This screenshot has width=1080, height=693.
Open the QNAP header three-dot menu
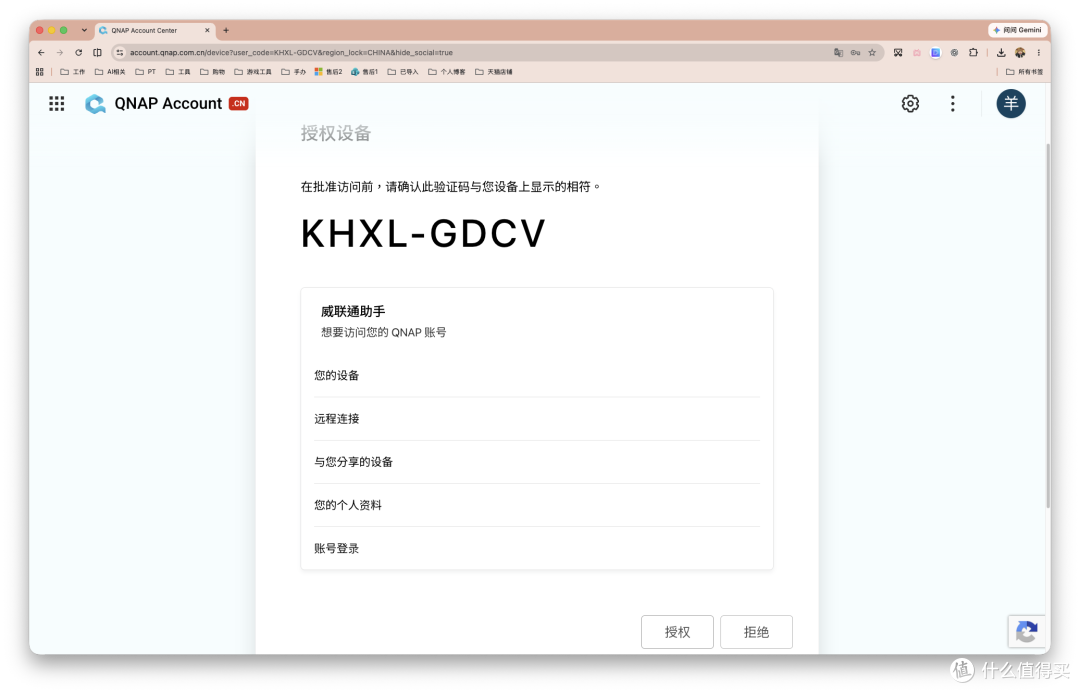click(953, 103)
